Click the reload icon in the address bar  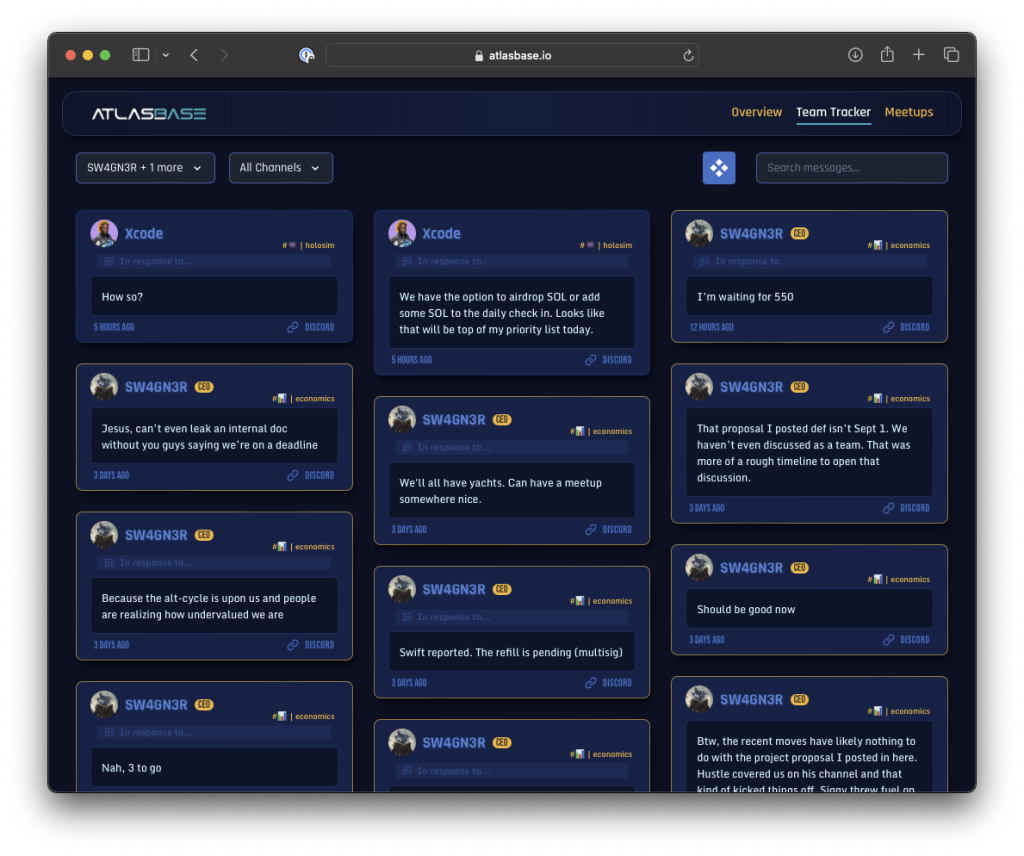(x=689, y=55)
